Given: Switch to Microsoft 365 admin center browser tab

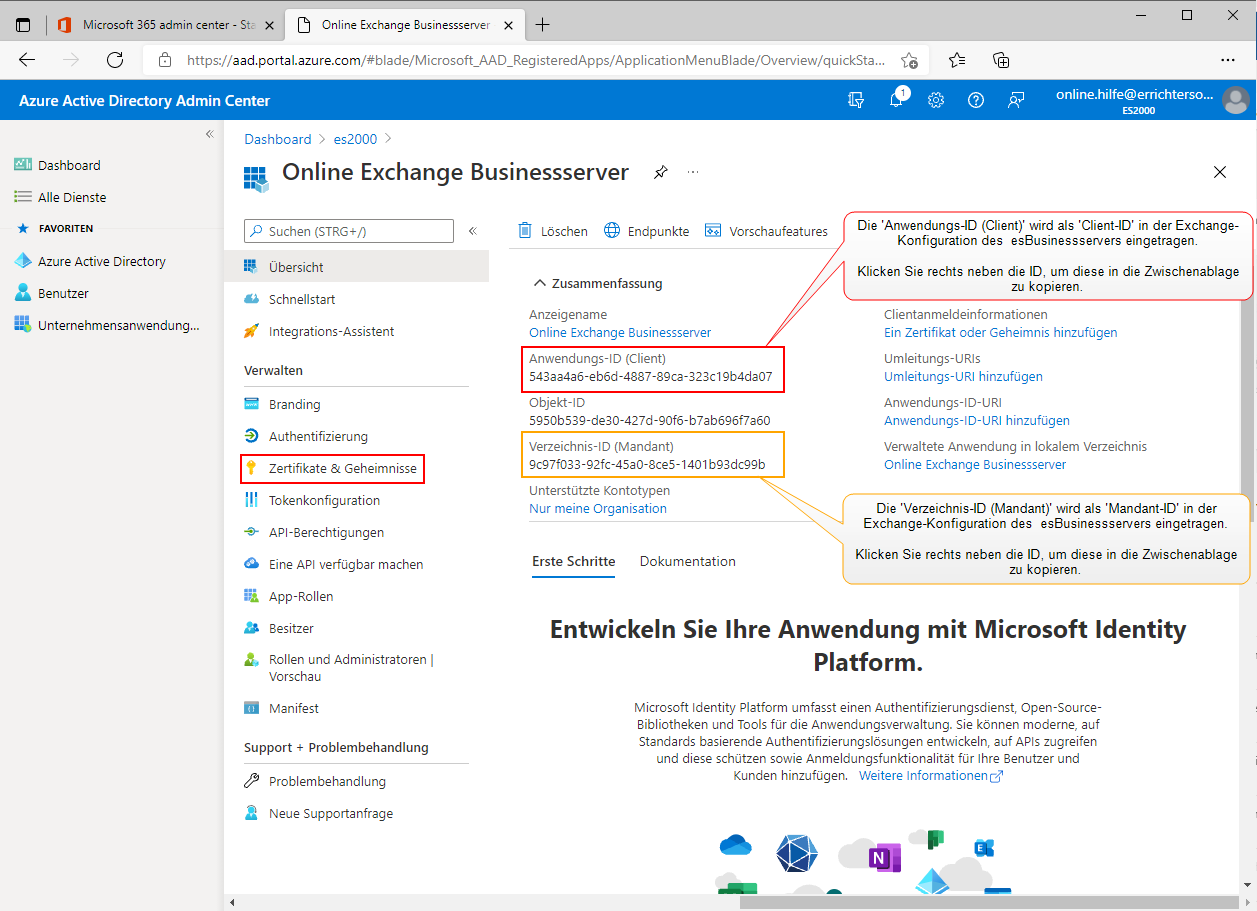Looking at the screenshot, I should (x=164, y=24).
